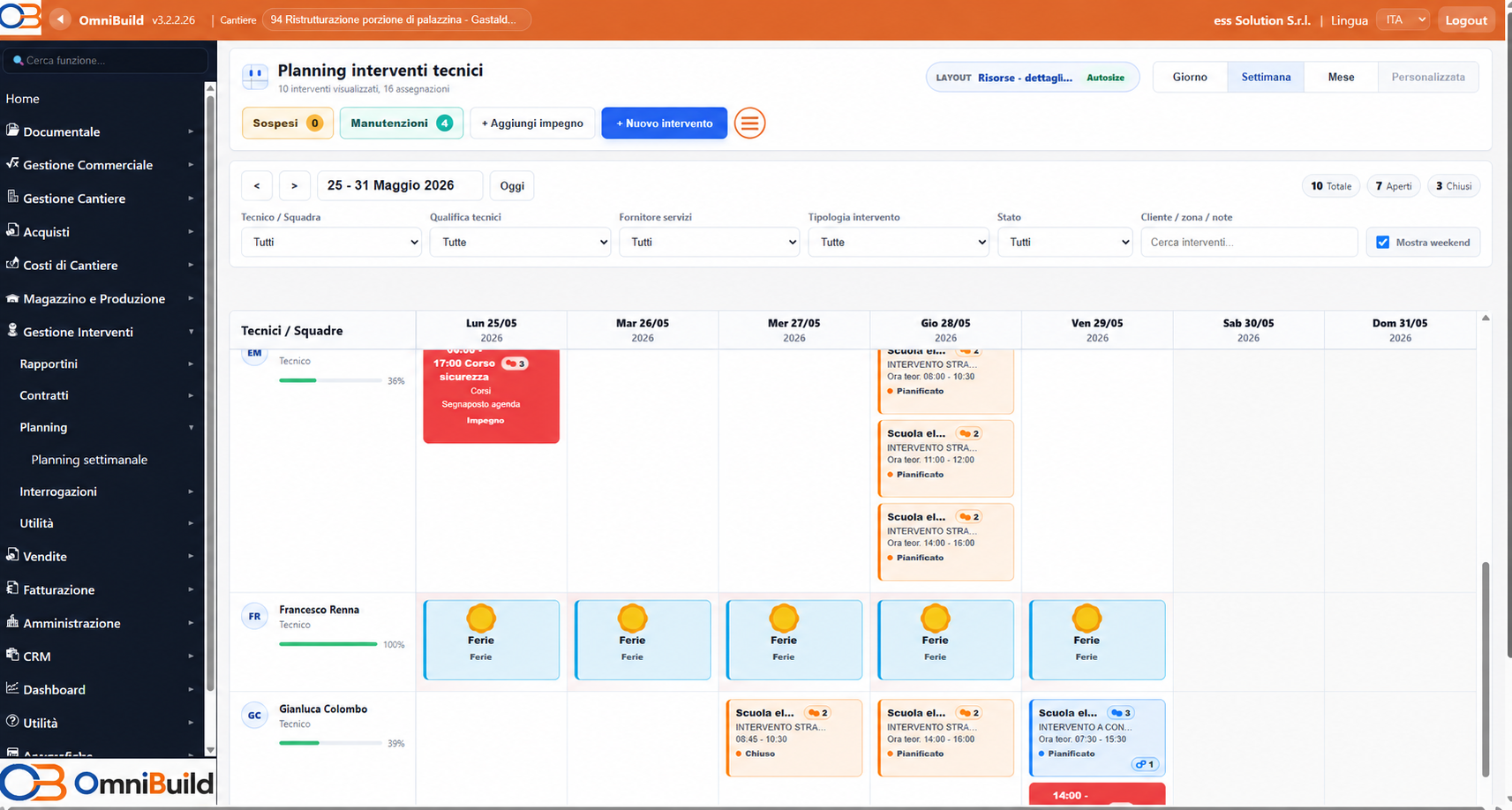This screenshot has height=810, width=1512.
Task: Click the Amministrazione sidebar icon
Action: coord(12,621)
